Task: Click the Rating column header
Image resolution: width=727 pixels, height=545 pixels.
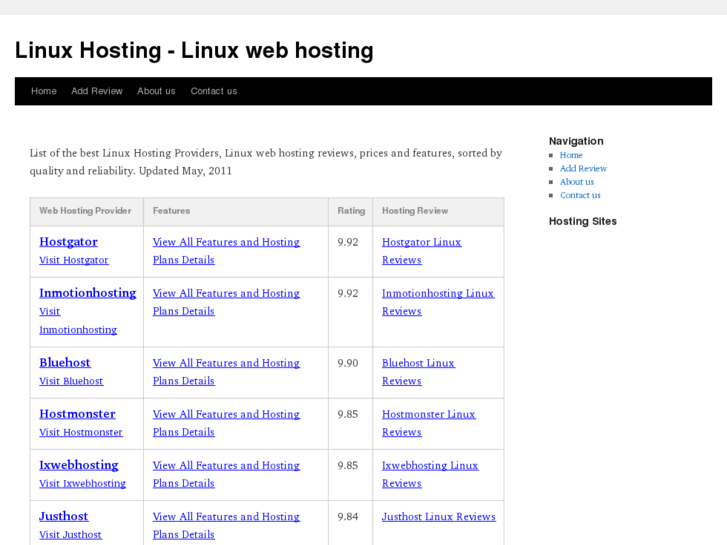Action: (351, 211)
